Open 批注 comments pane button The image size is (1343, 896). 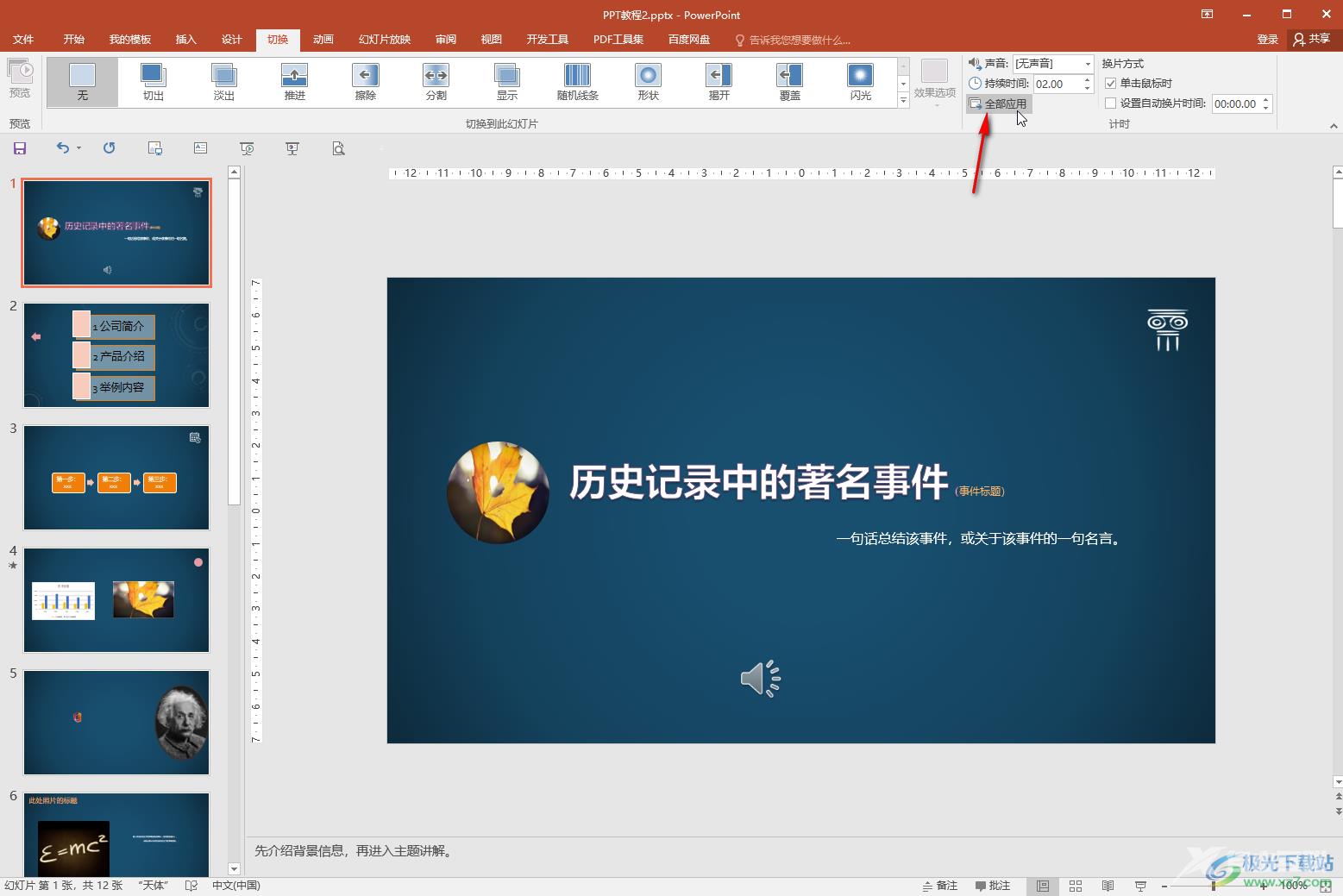992,886
